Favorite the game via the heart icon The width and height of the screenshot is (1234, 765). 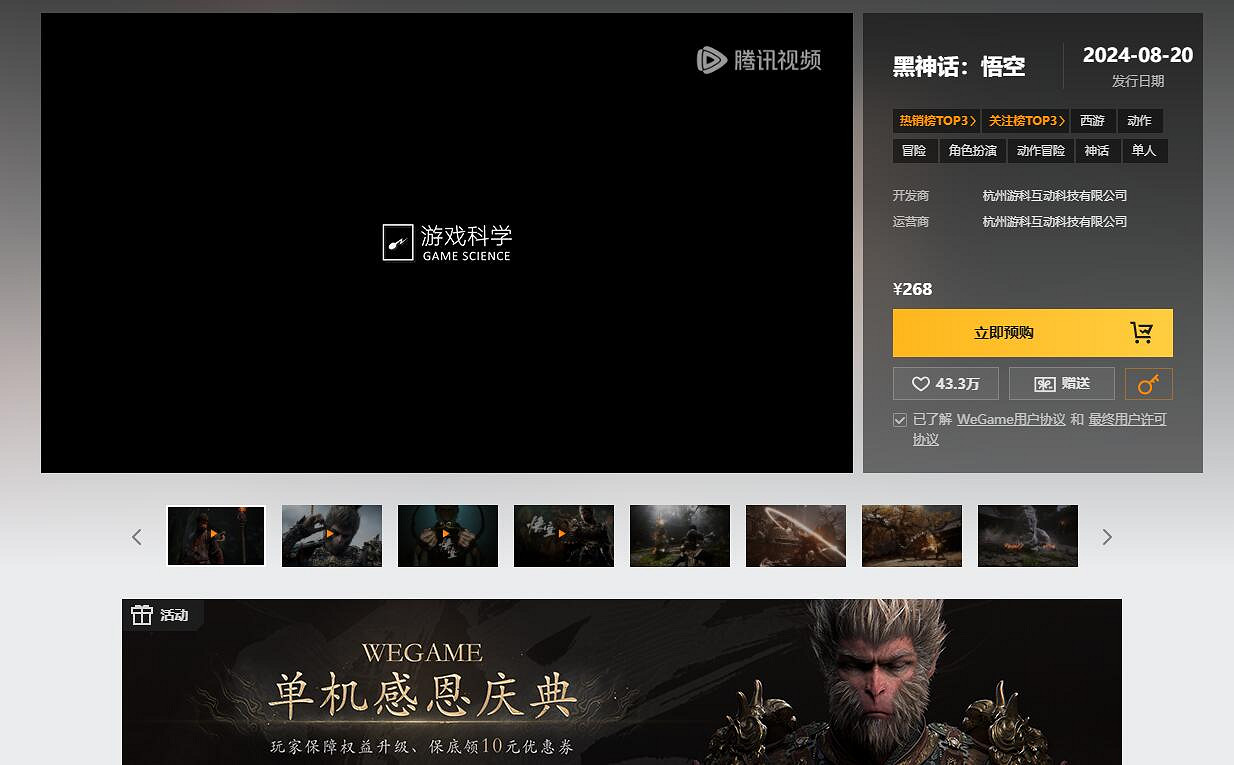point(921,383)
